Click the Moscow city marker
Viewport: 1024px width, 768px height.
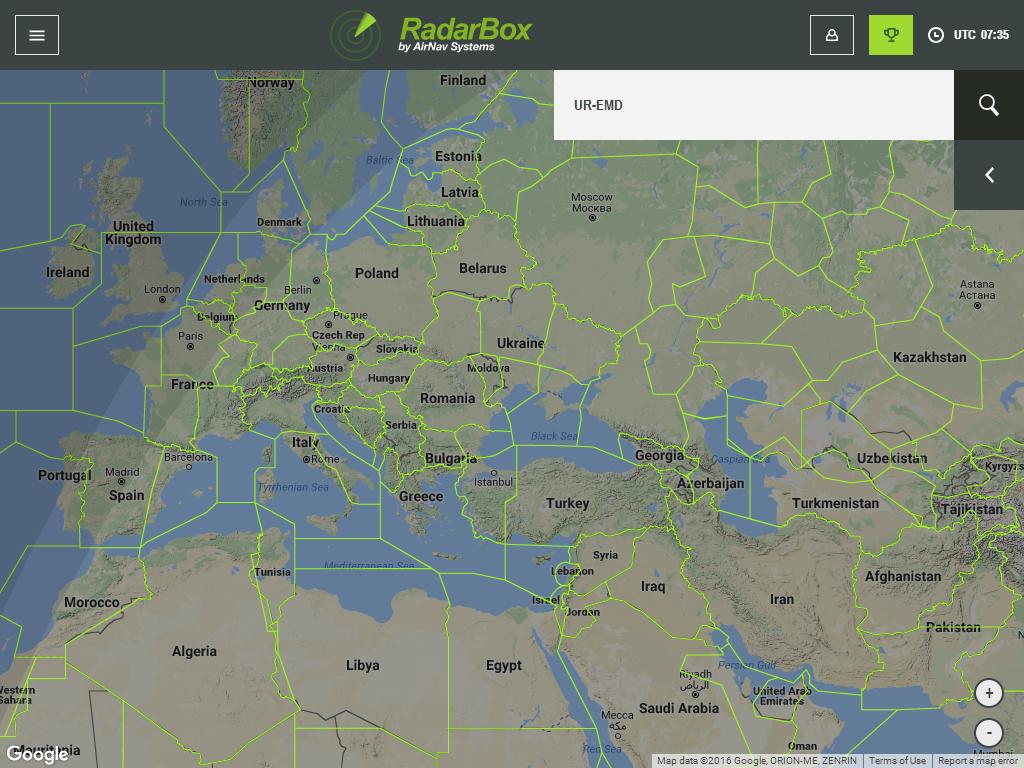pyautogui.click(x=592, y=217)
